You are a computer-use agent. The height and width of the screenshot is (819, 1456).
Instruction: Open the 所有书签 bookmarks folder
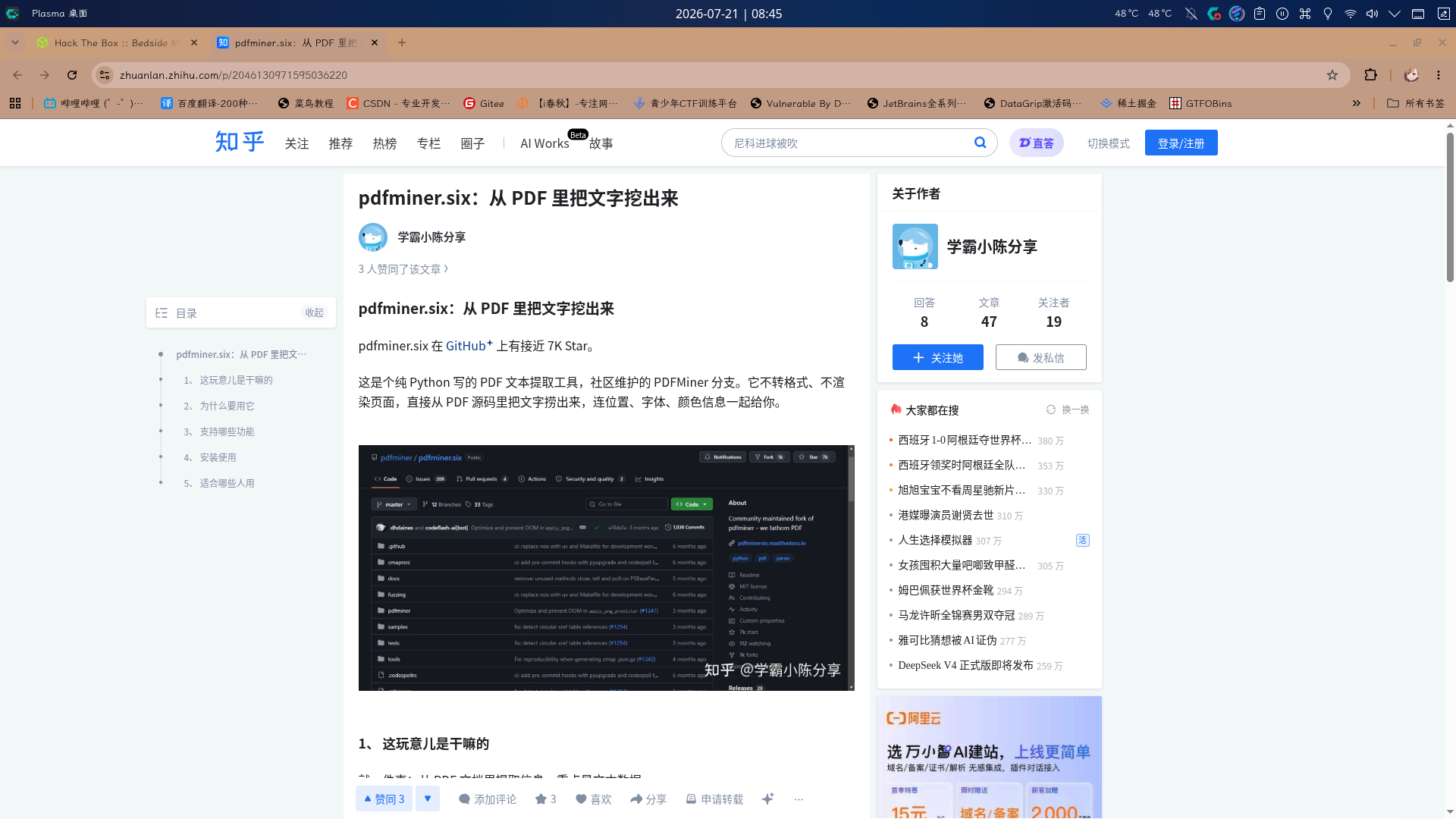point(1415,103)
